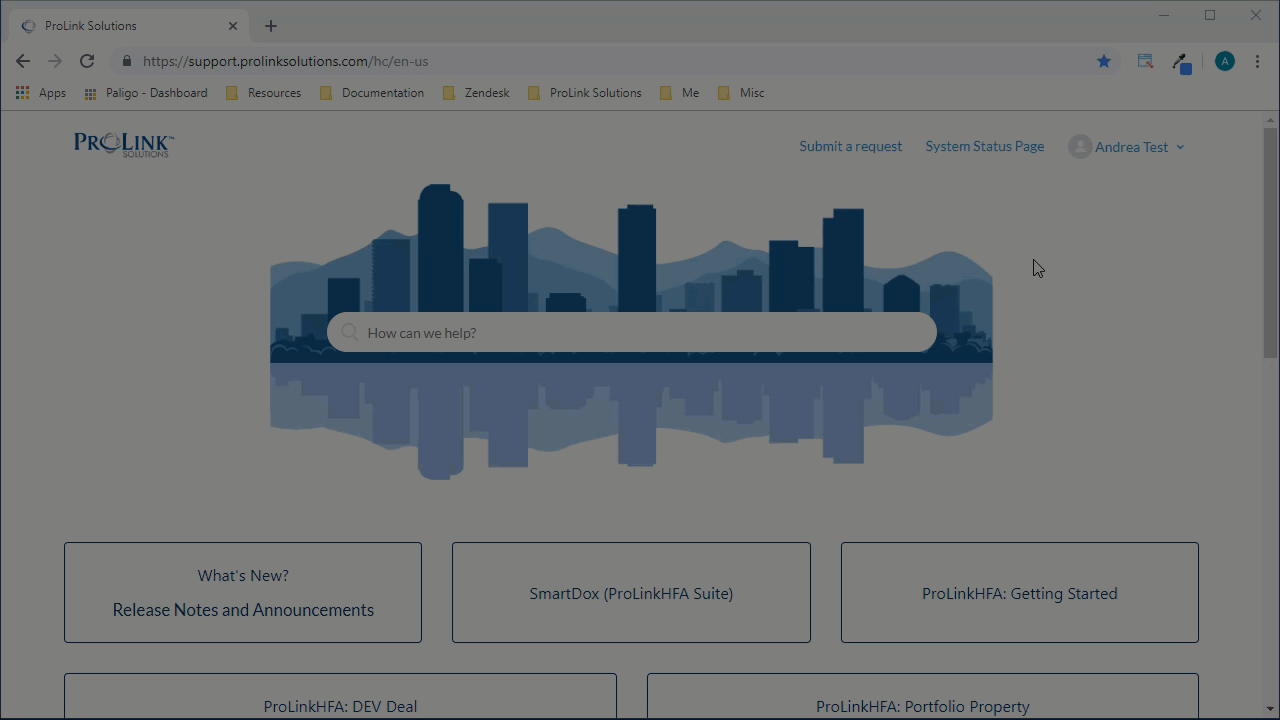Open the Zendesk bookmarks folder
The image size is (1280, 720).
pyautogui.click(x=486, y=92)
